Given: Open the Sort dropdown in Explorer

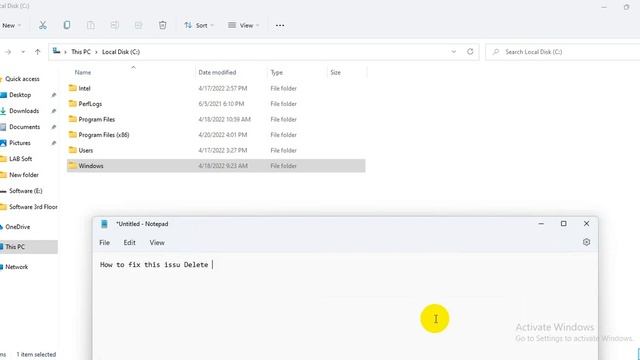Looking at the screenshot, I should (199, 25).
